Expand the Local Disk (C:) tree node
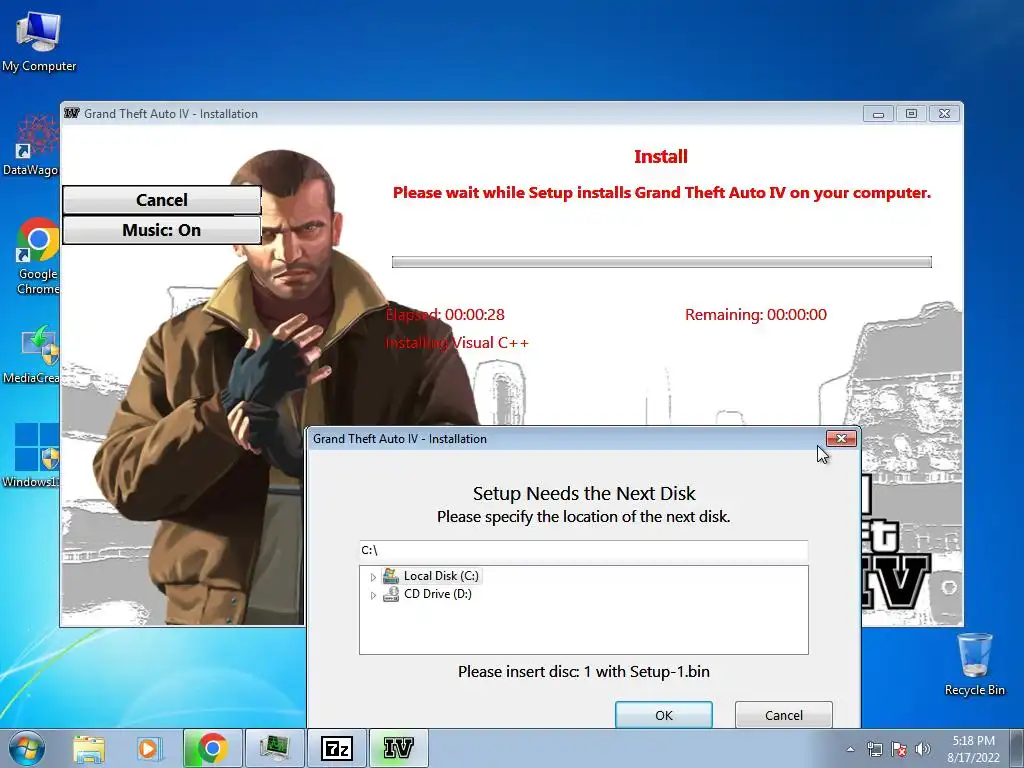 pos(373,577)
